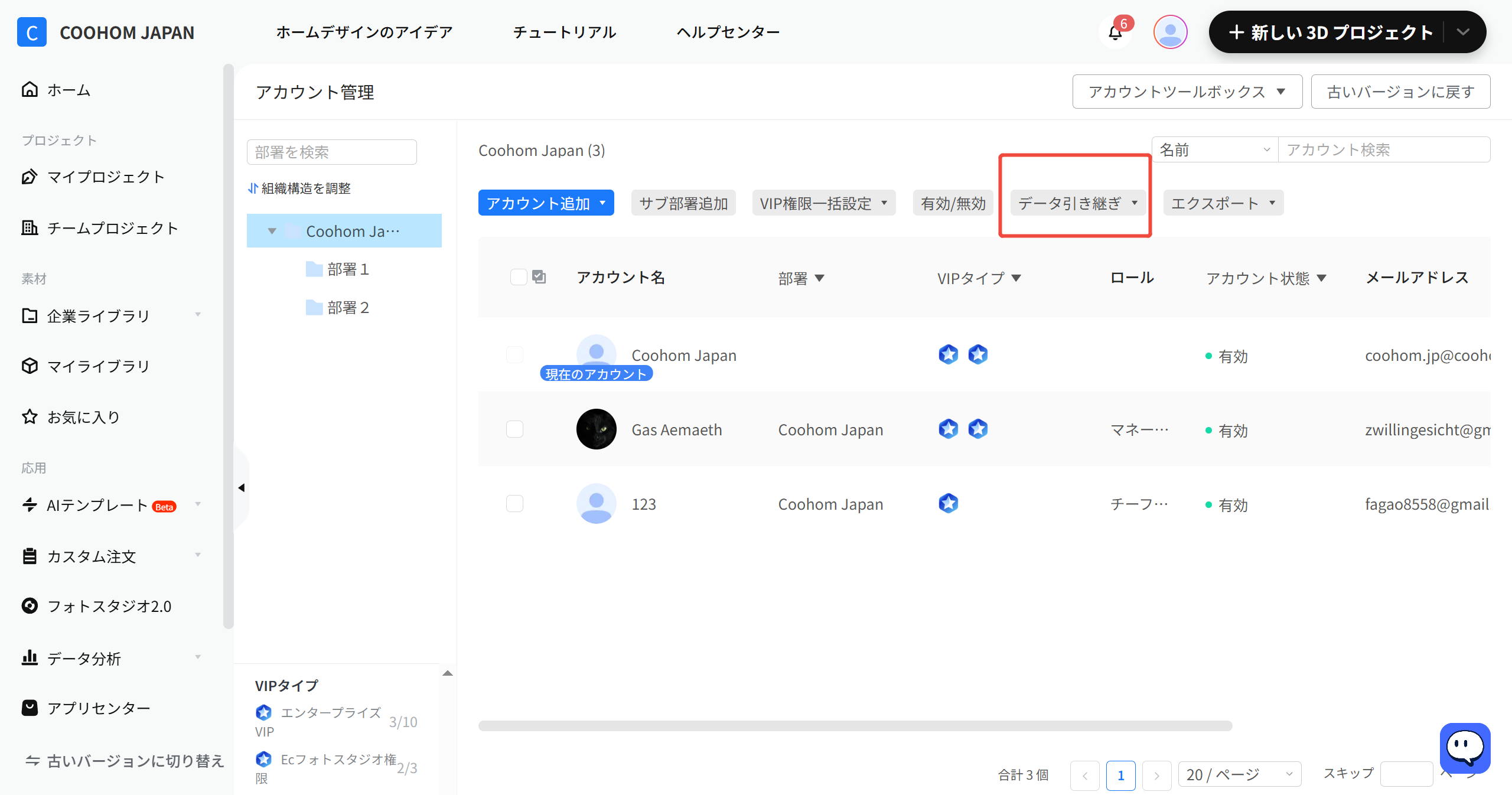
Task: Click the batch-select icon in table header
Action: coord(539,276)
